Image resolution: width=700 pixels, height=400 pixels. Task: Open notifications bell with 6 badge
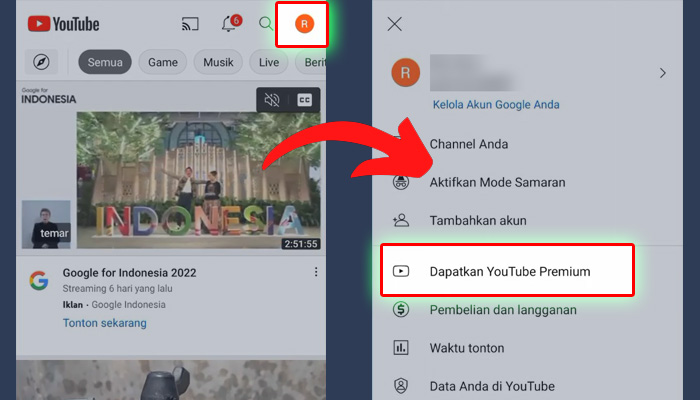pyautogui.click(x=231, y=23)
